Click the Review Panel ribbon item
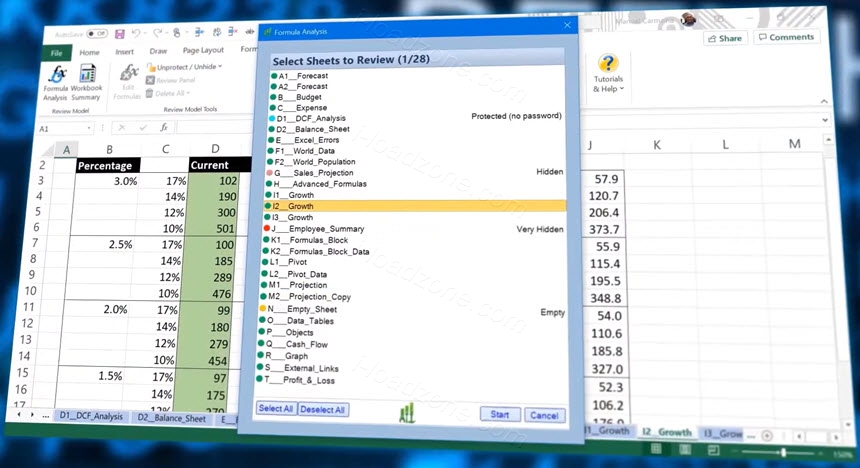860x468 pixels. [171, 80]
